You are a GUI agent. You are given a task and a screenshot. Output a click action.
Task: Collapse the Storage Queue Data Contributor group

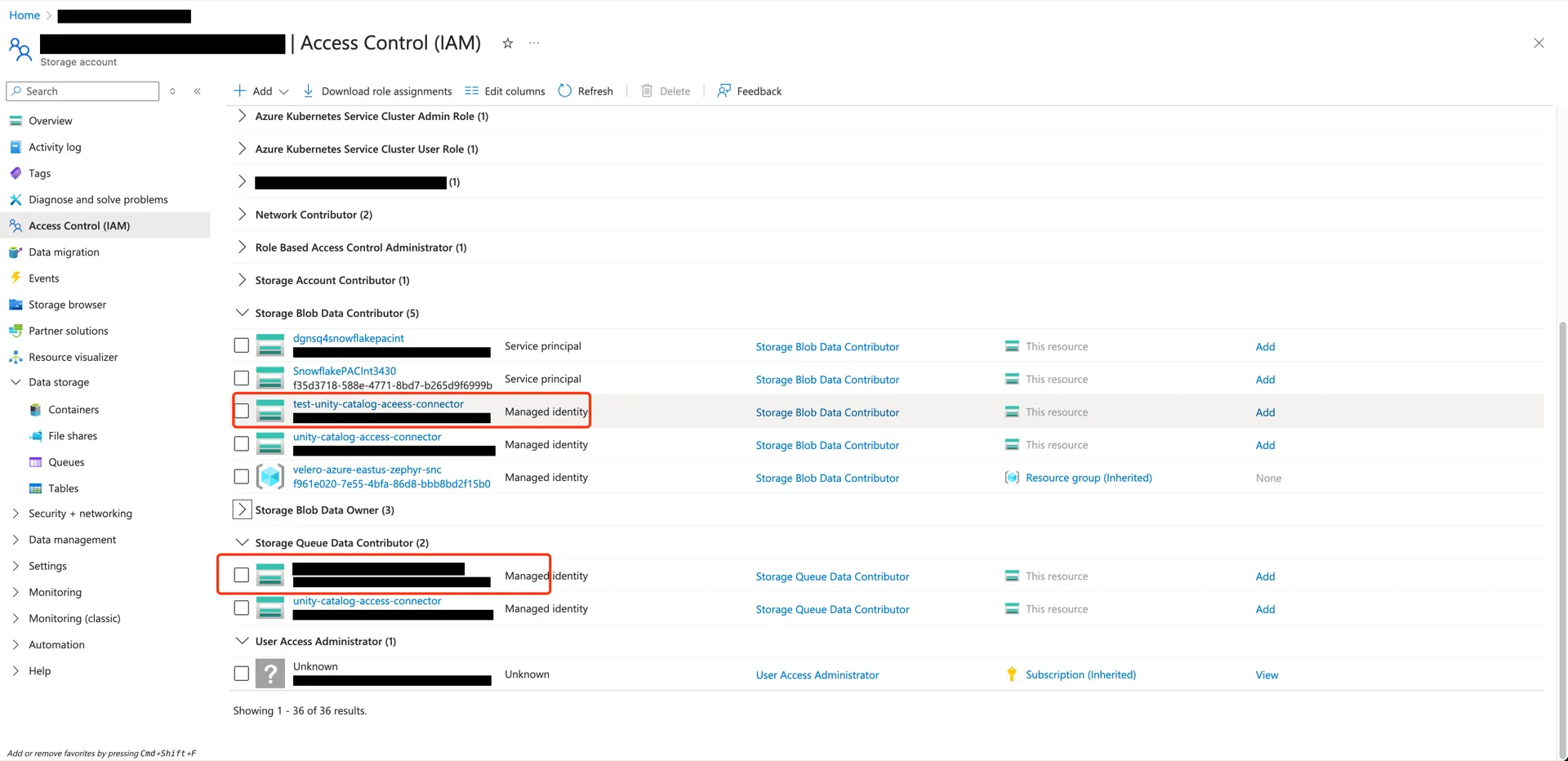click(242, 542)
